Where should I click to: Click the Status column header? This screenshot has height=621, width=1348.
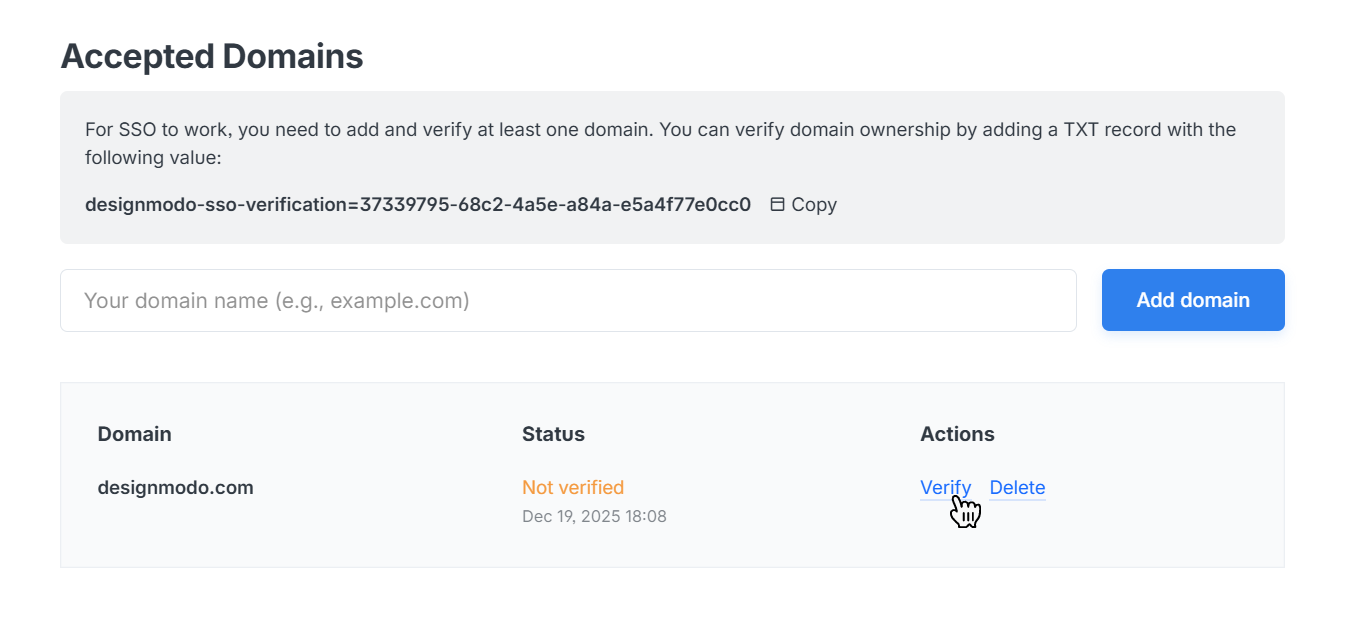click(x=553, y=434)
